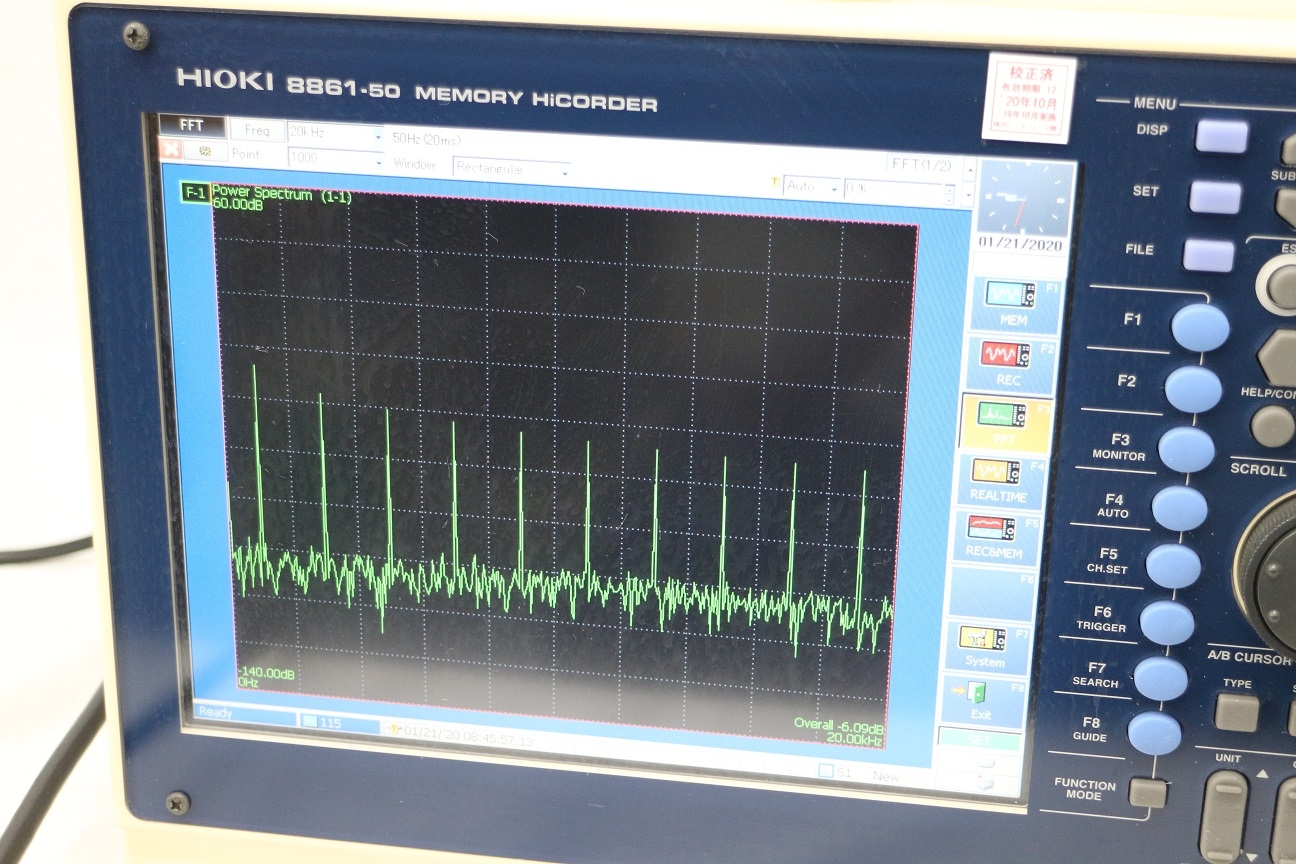Click the 'New' label in the status bar
This screenshot has width=1296, height=864.
tap(886, 776)
